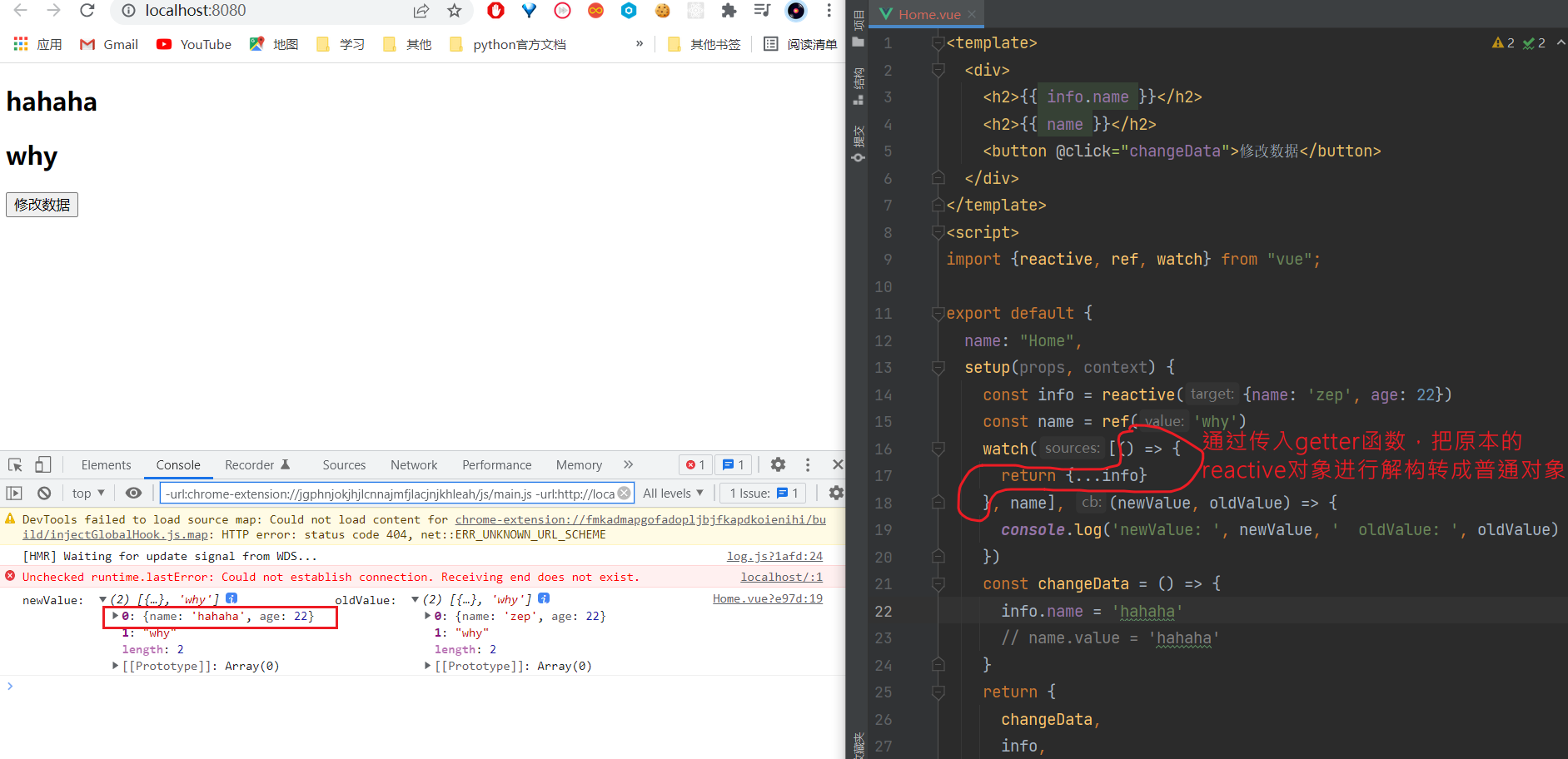The width and height of the screenshot is (1568, 759).
Task: Open the 阅读清单 reading list
Action: (x=801, y=44)
